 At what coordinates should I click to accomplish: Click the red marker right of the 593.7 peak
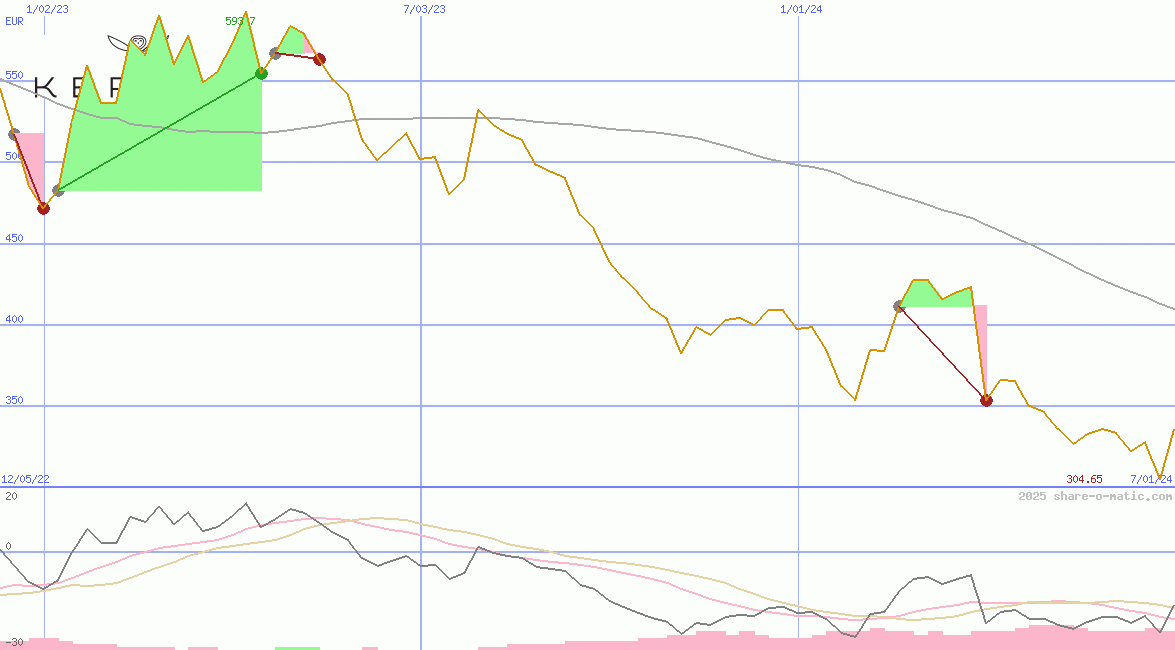pyautogui.click(x=319, y=59)
